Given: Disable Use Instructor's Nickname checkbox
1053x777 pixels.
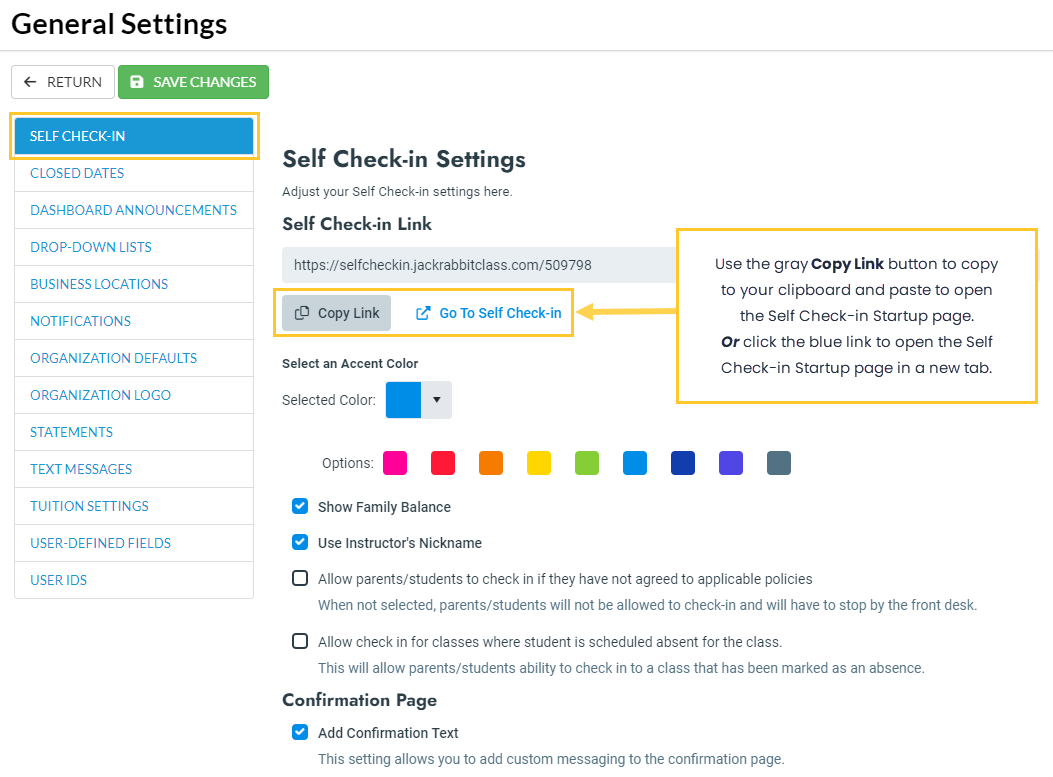Looking at the screenshot, I should (300, 543).
